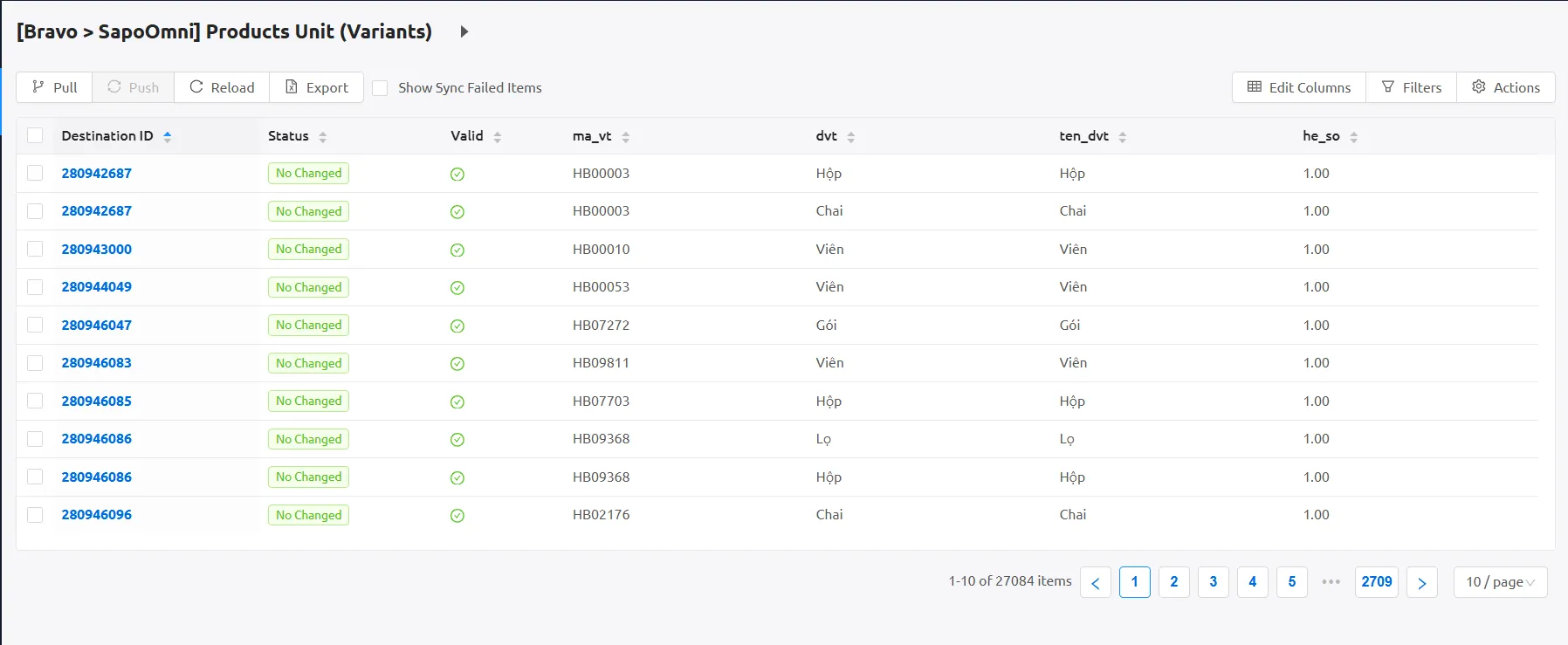1568x645 pixels.
Task: Check the select-all rows header checkbox
Action: pyautogui.click(x=35, y=135)
